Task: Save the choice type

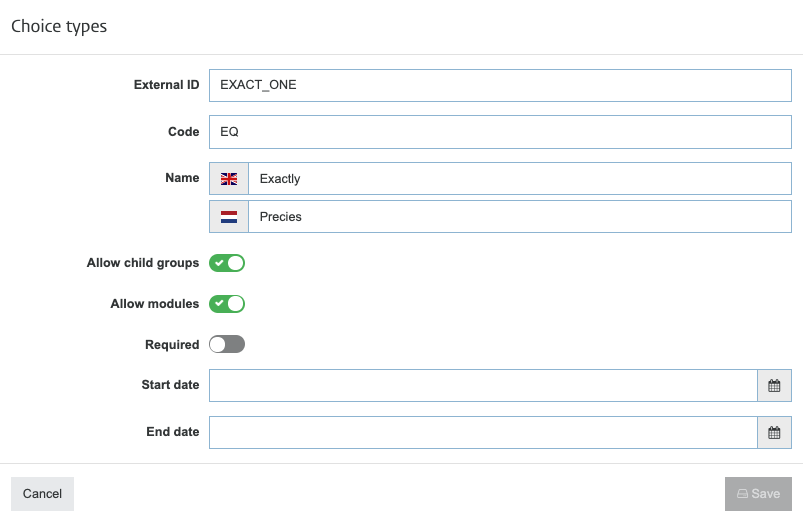Action: [758, 494]
